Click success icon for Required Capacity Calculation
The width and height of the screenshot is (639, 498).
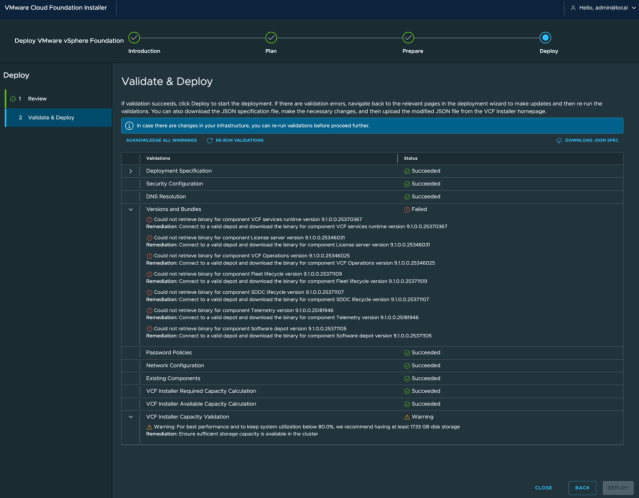click(x=407, y=391)
